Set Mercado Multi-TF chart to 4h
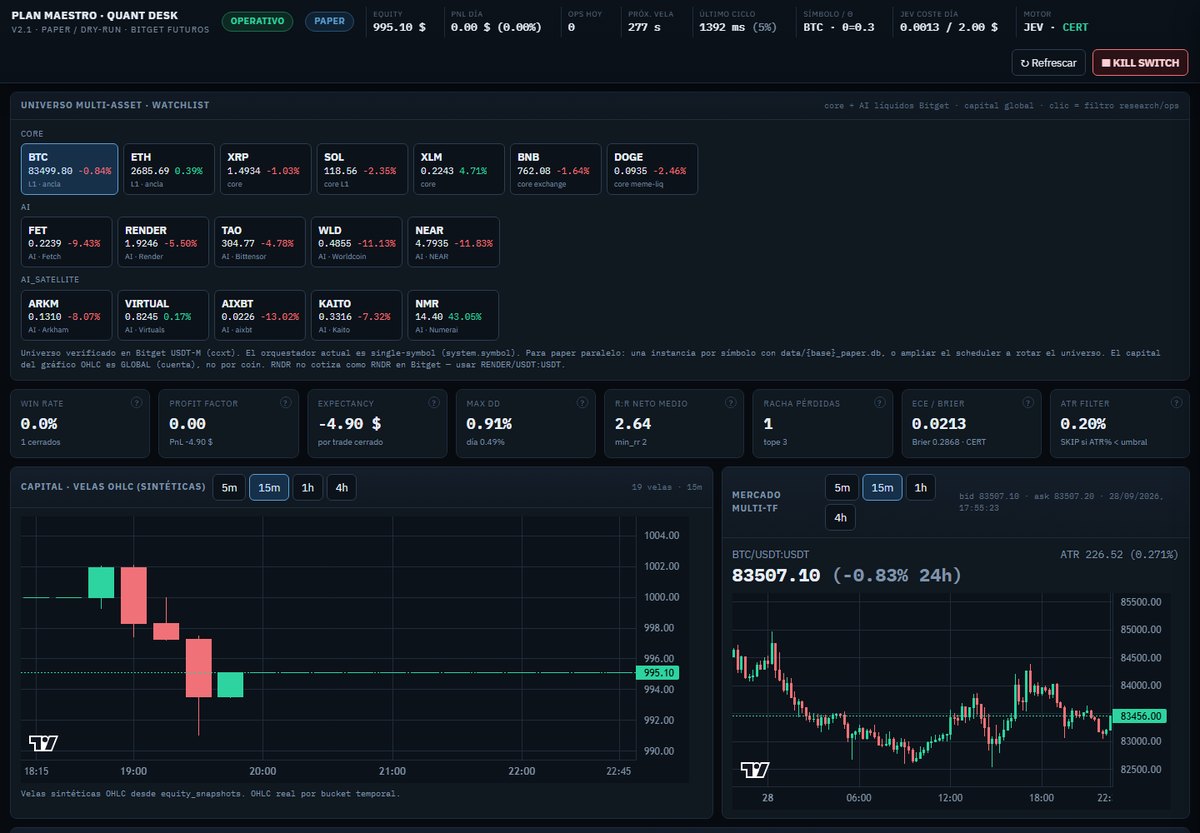The width and height of the screenshot is (1200, 833). point(840,517)
